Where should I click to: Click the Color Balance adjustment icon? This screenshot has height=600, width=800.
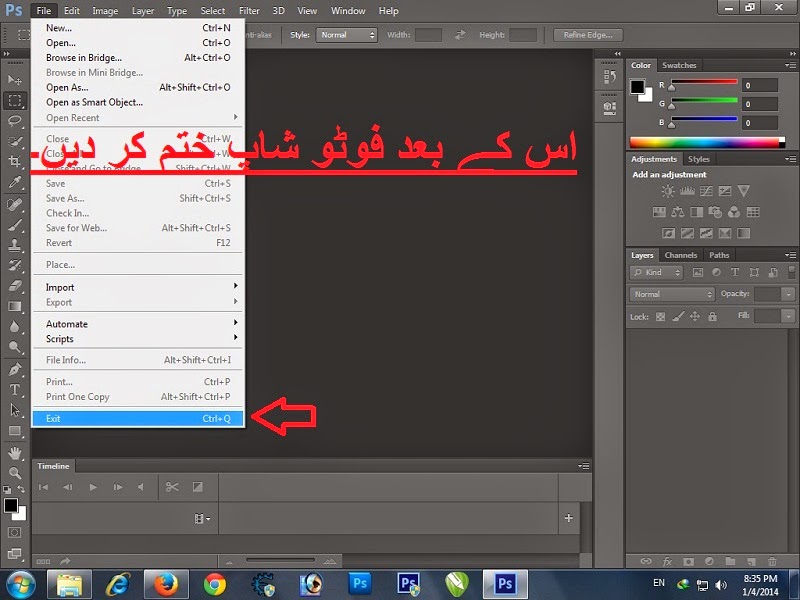pos(678,212)
